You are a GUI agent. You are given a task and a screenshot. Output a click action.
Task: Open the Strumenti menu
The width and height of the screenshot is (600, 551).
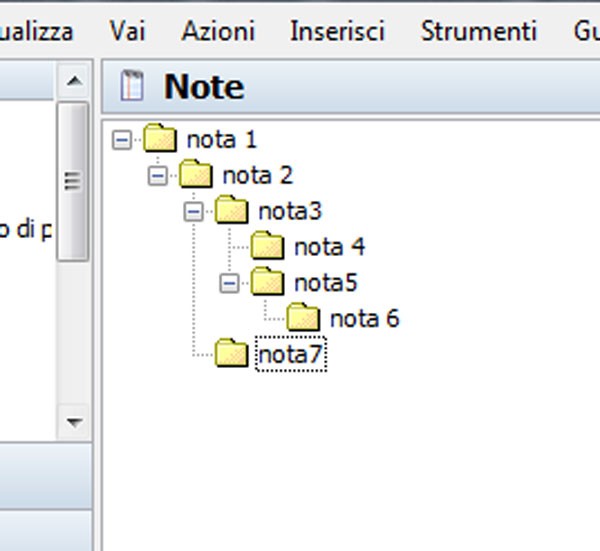point(478,30)
